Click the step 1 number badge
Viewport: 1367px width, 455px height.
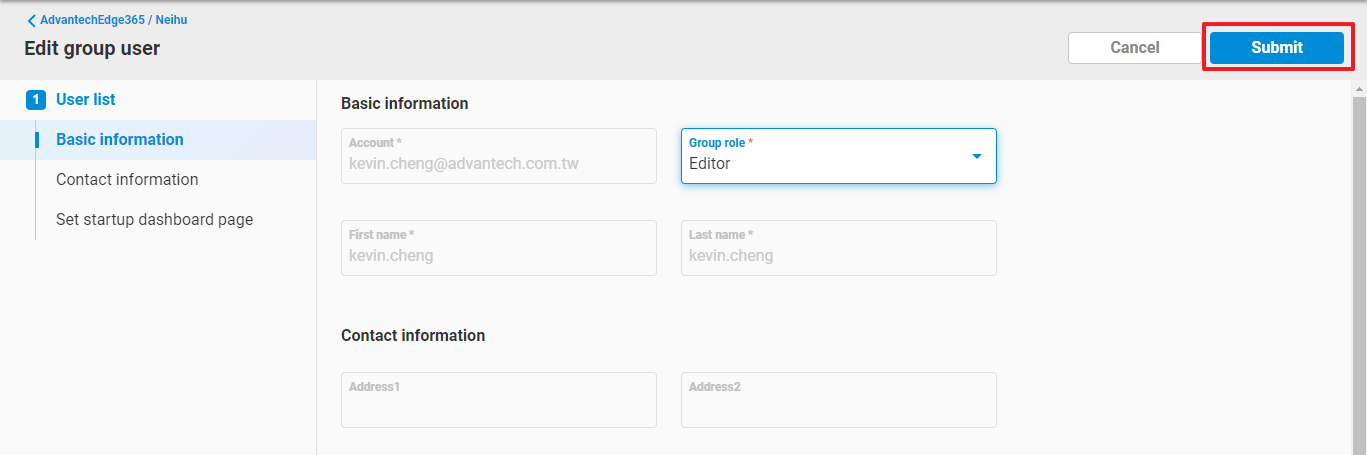point(35,100)
